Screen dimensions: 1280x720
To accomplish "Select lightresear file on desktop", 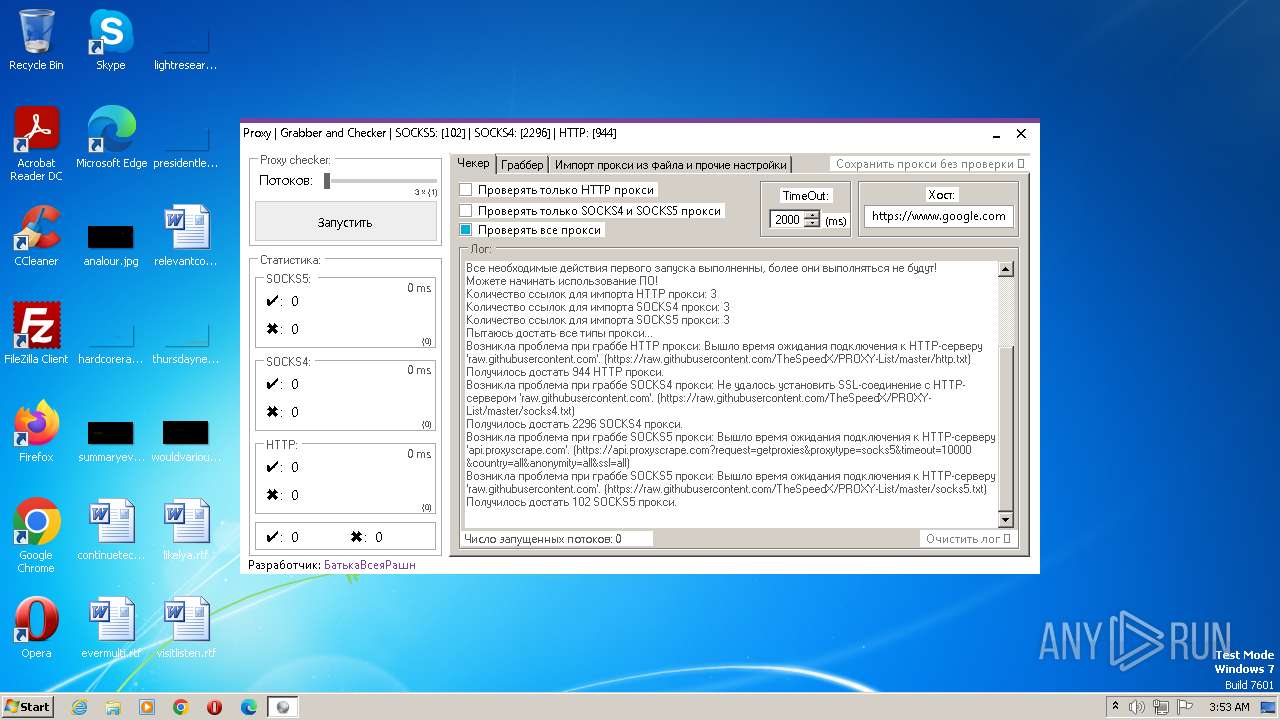I will (x=186, y=50).
